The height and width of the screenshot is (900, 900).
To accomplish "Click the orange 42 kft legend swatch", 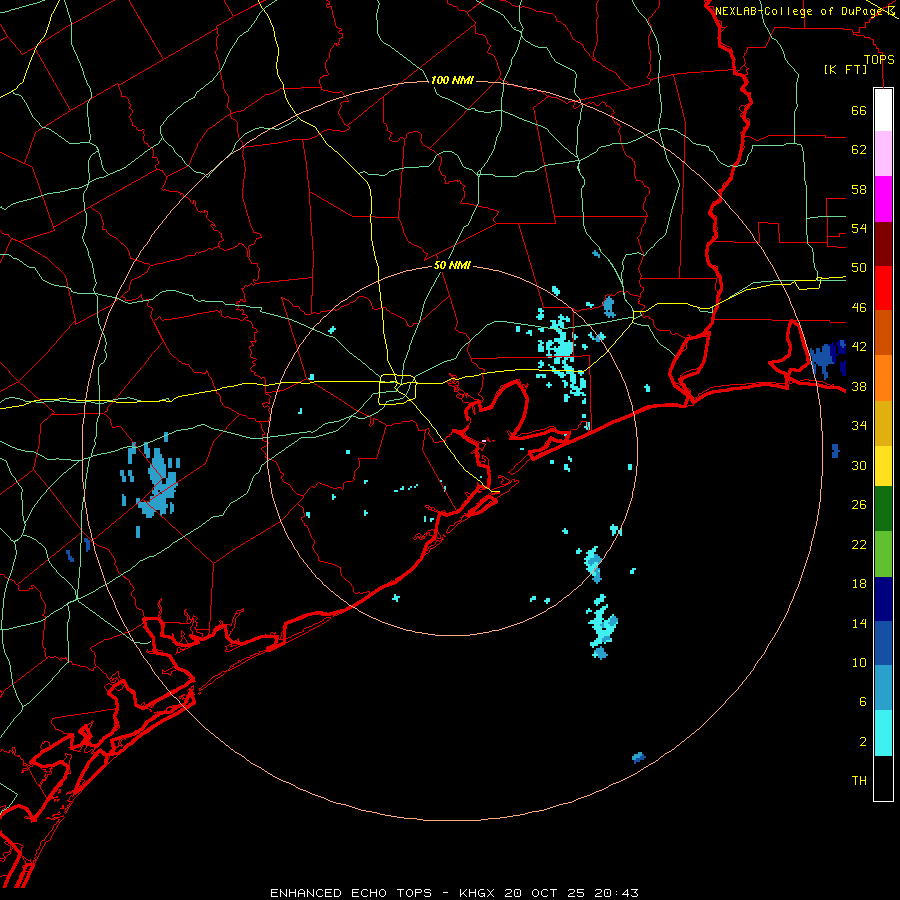I will (x=883, y=377).
